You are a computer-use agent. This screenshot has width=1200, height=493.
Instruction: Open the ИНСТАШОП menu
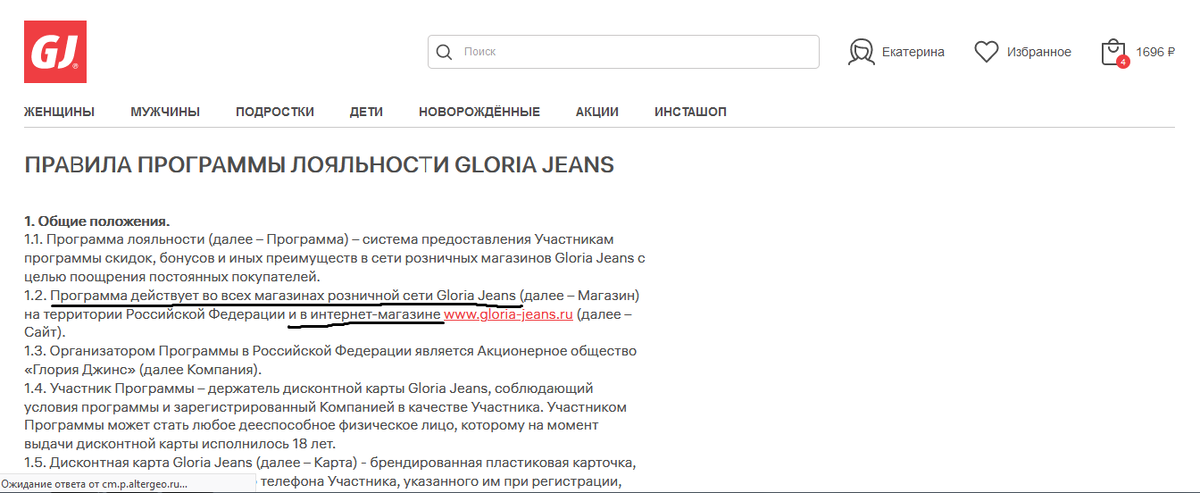pos(690,111)
